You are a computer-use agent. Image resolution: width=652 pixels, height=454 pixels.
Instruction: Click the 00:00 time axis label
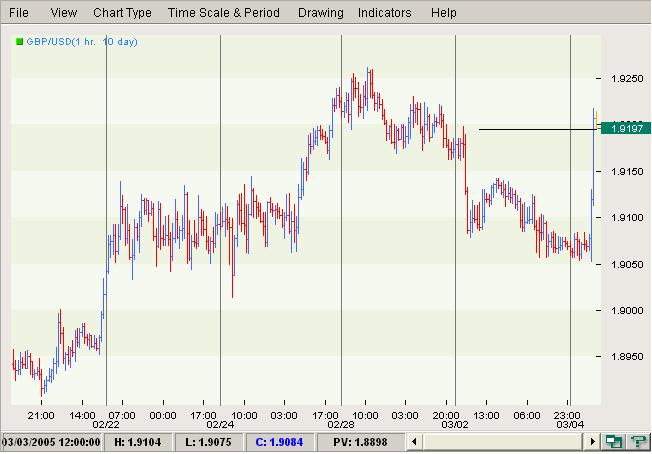[x=163, y=416]
